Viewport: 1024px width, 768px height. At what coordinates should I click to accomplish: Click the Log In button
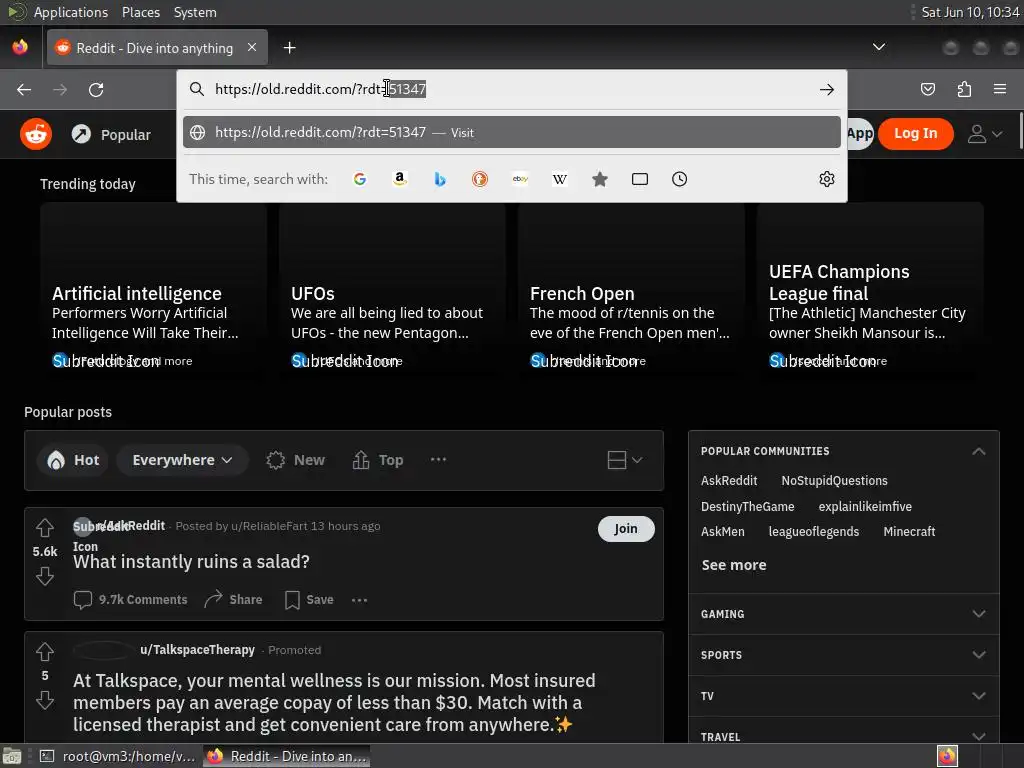(x=915, y=134)
